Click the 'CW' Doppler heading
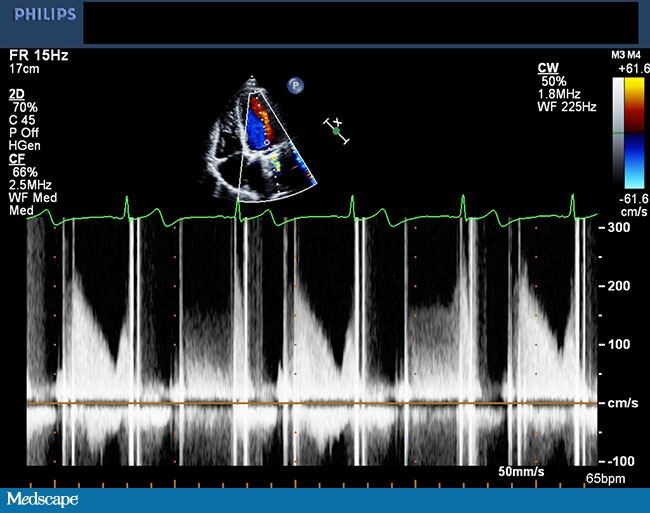Screen dimensions: 650x513 [x=548, y=68]
